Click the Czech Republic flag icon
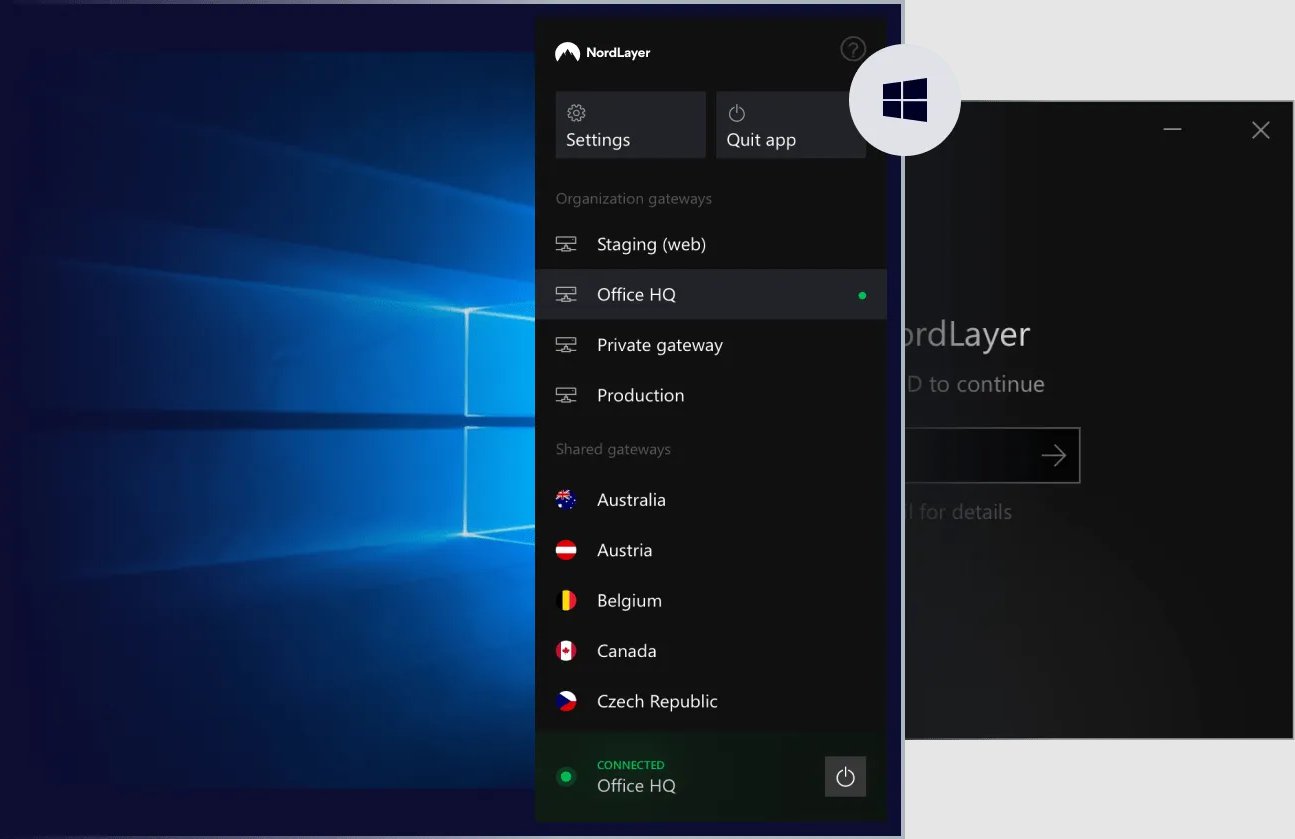The height and width of the screenshot is (839, 1295). pyautogui.click(x=566, y=701)
